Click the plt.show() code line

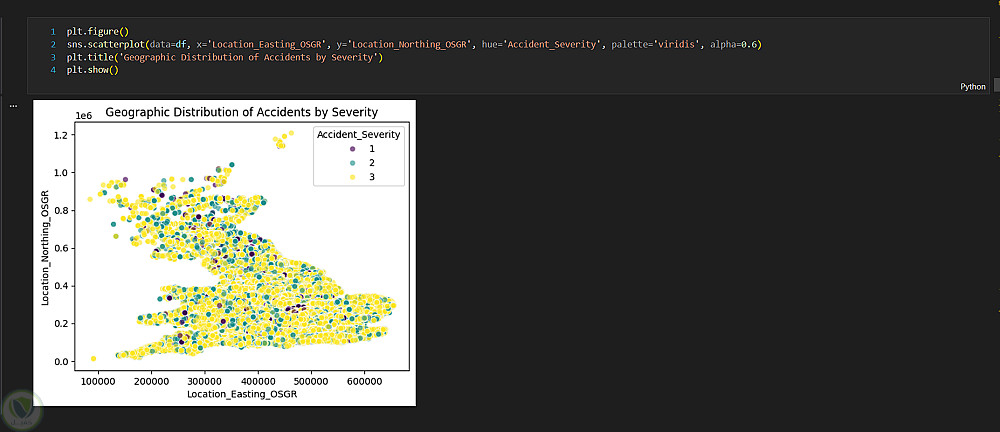tap(100, 71)
